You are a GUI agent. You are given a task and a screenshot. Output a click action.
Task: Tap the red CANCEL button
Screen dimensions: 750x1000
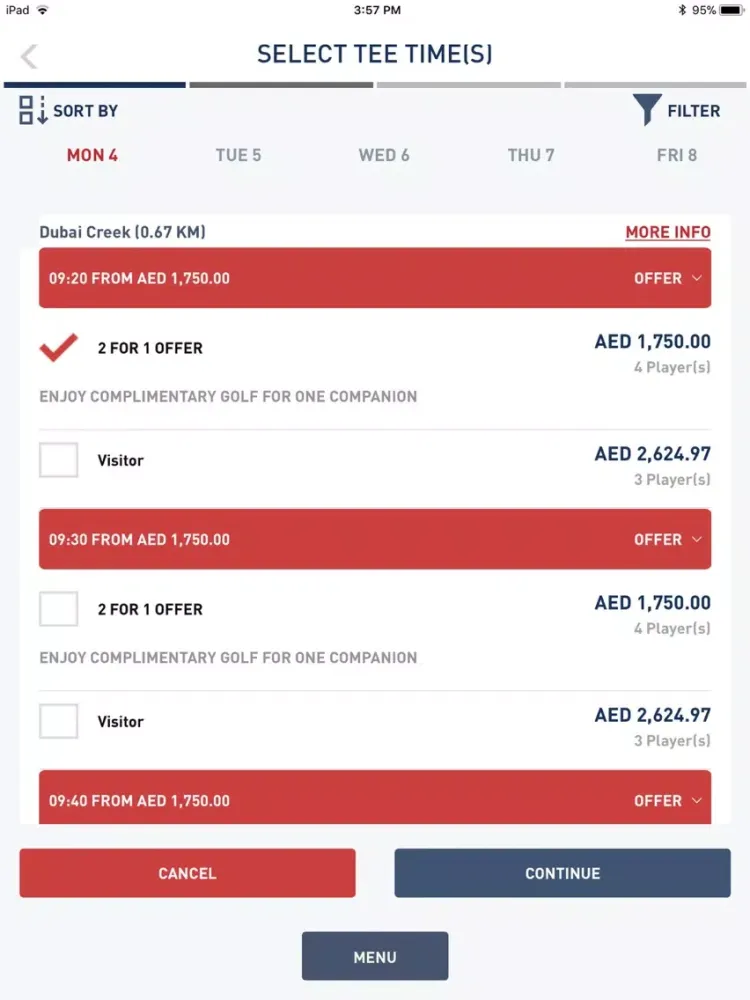[x=188, y=873]
